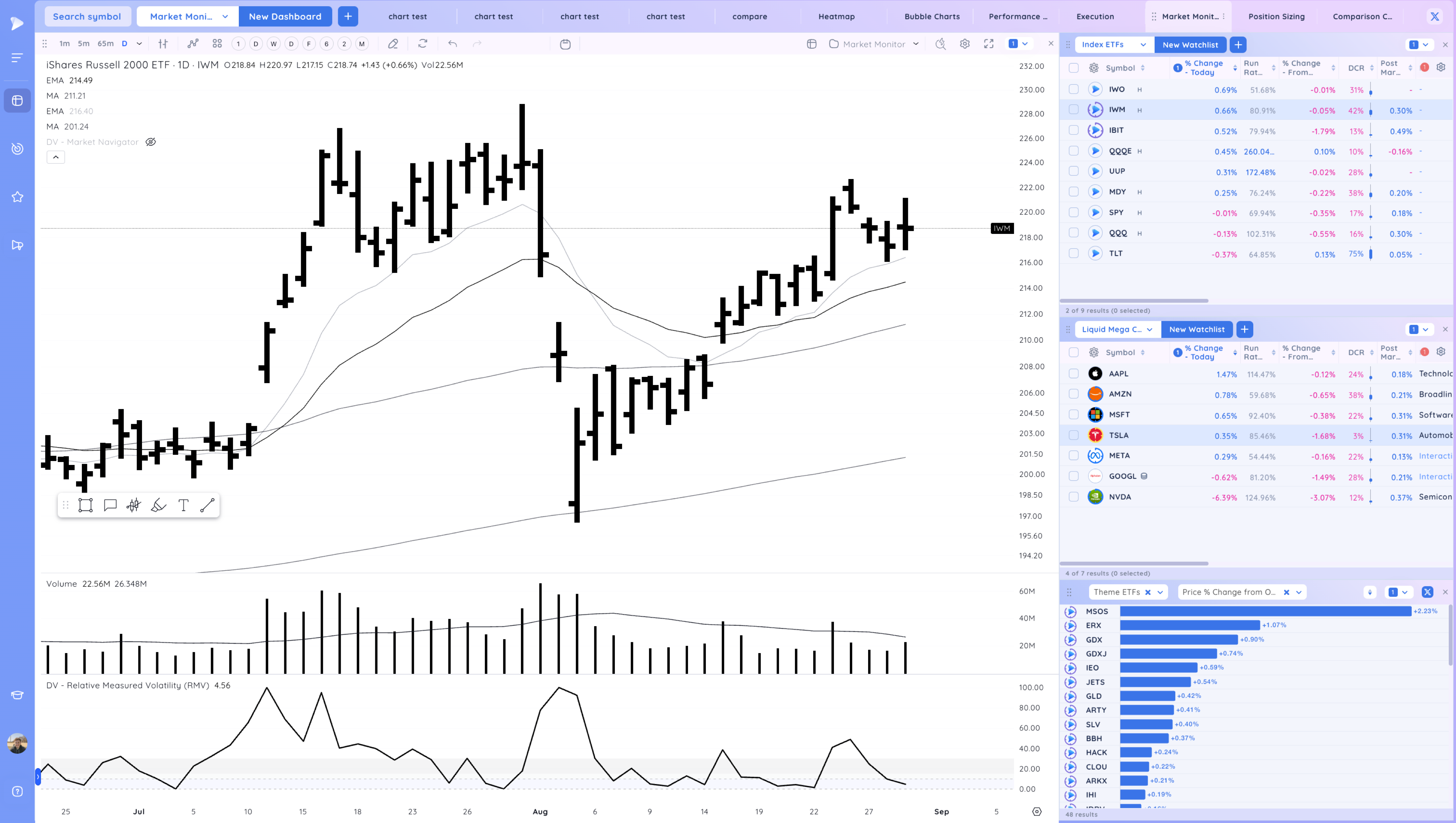
Task: Select the trend line drawing tool
Action: pos(207,505)
